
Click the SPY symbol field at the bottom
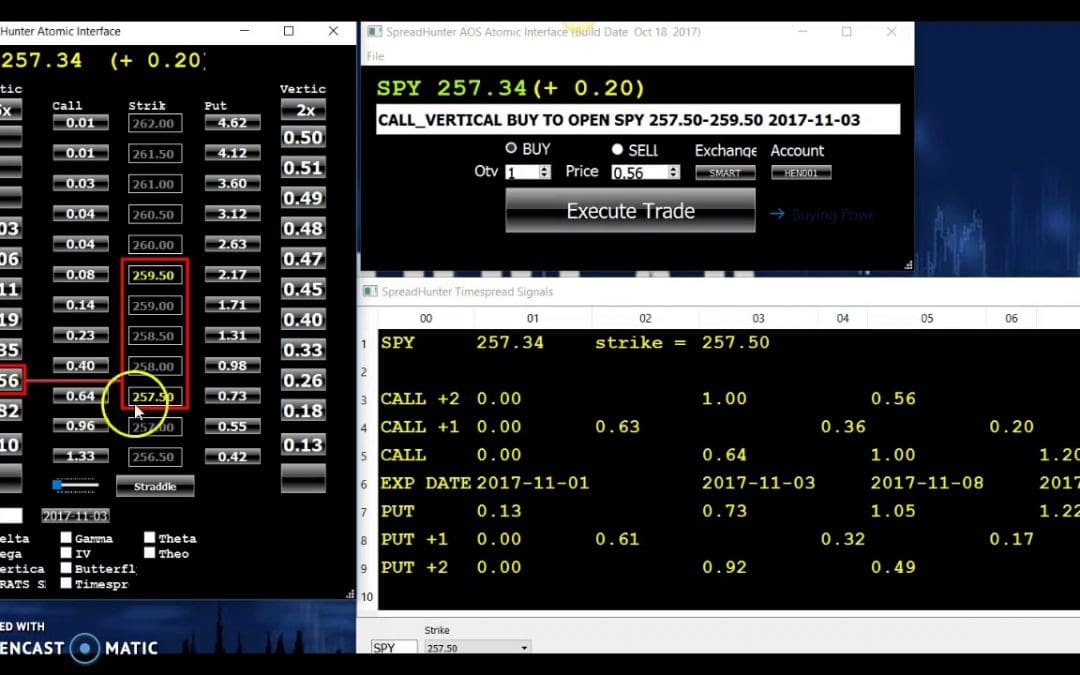pyautogui.click(x=394, y=647)
